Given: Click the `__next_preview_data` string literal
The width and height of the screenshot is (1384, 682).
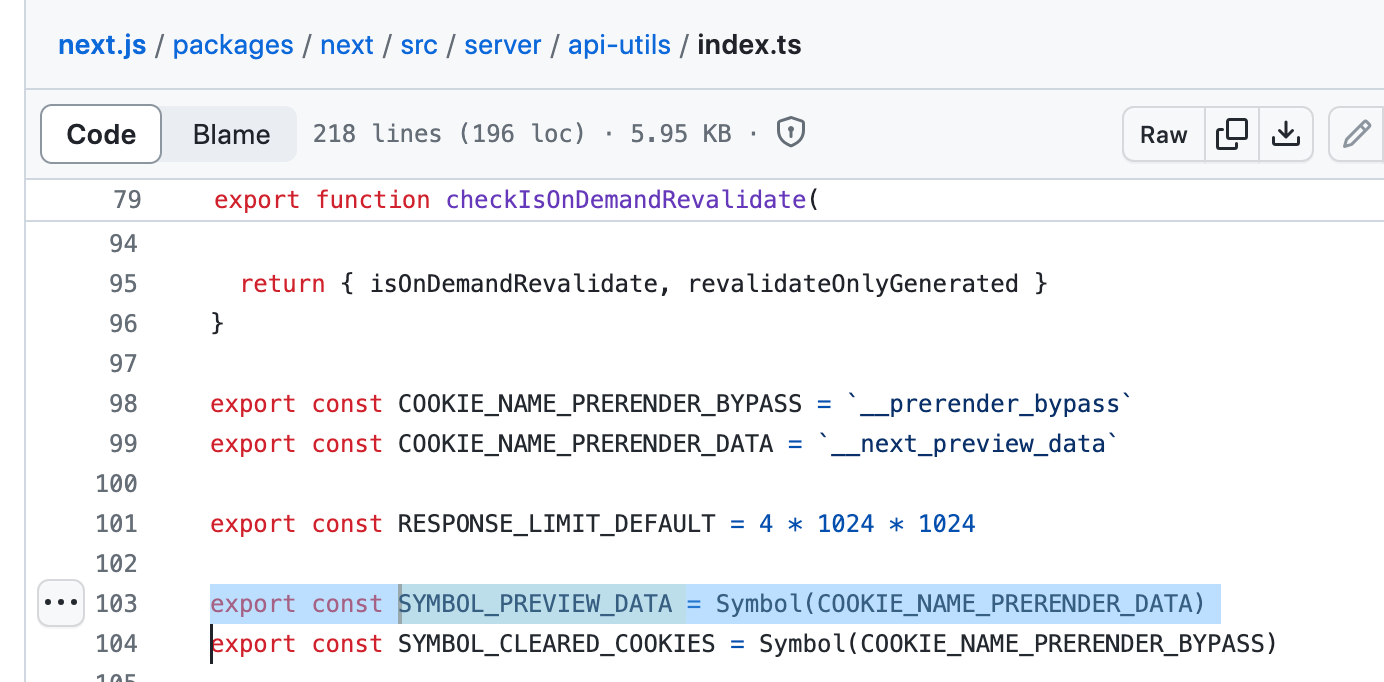Looking at the screenshot, I should point(968,444).
